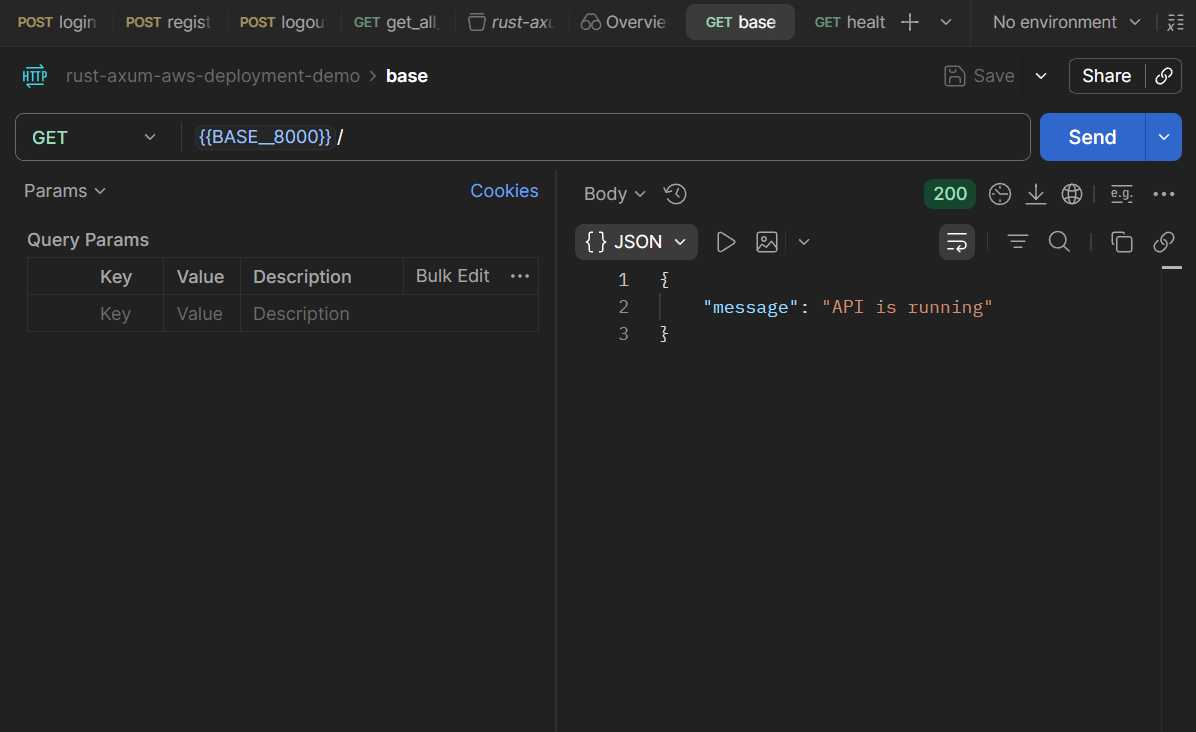Image resolution: width=1196 pixels, height=732 pixels.
Task: Save response as example (e.g.) icon
Action: coord(1121,194)
